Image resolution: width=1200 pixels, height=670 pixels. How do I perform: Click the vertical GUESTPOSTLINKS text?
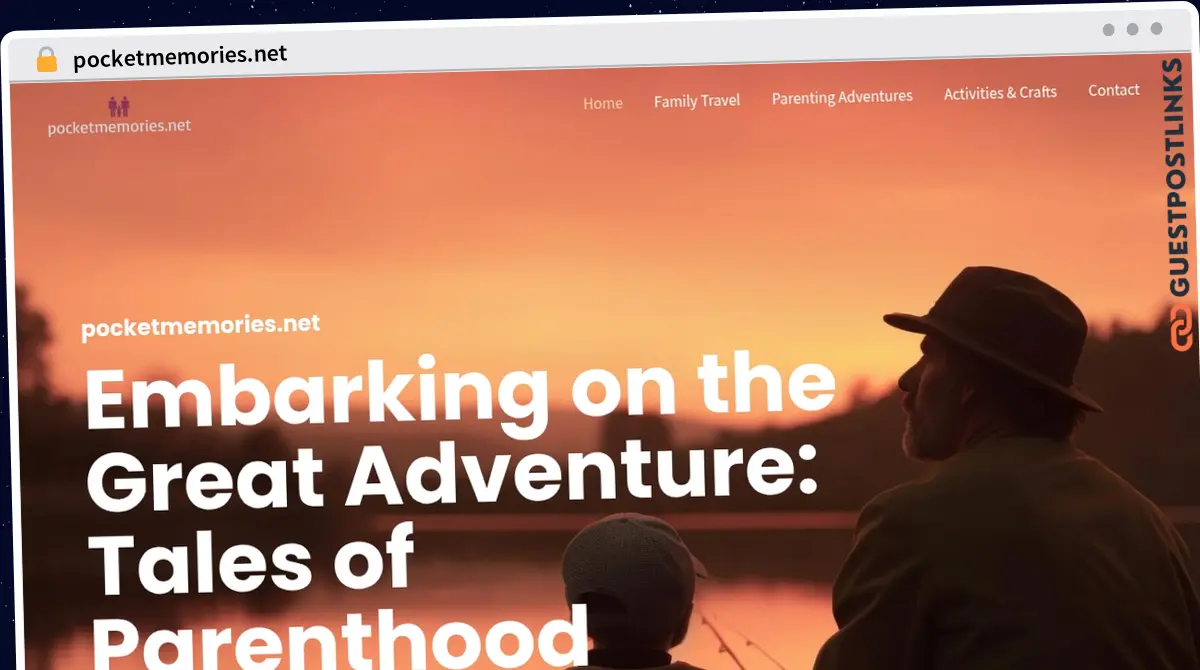pos(1181,177)
